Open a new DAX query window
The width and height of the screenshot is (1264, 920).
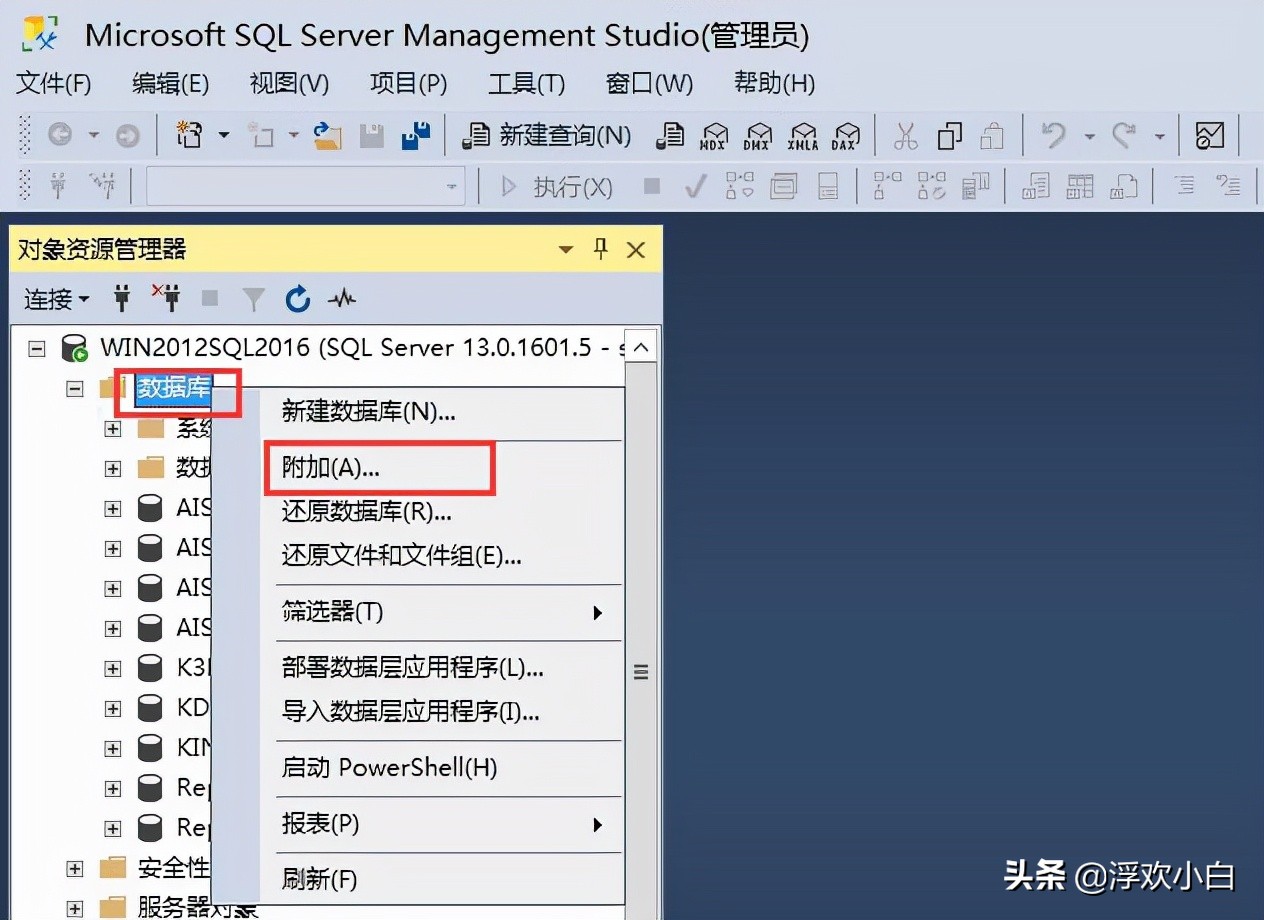point(845,136)
